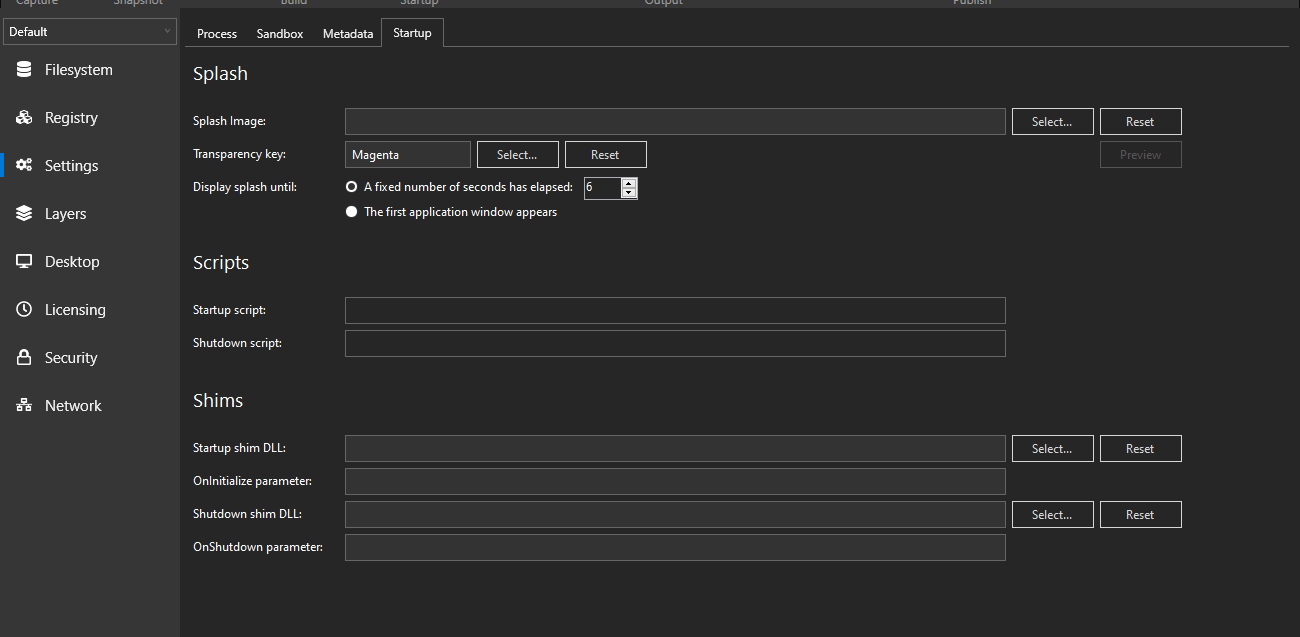This screenshot has height=637, width=1300.
Task: Open the Desktop settings panel
Action: click(70, 261)
